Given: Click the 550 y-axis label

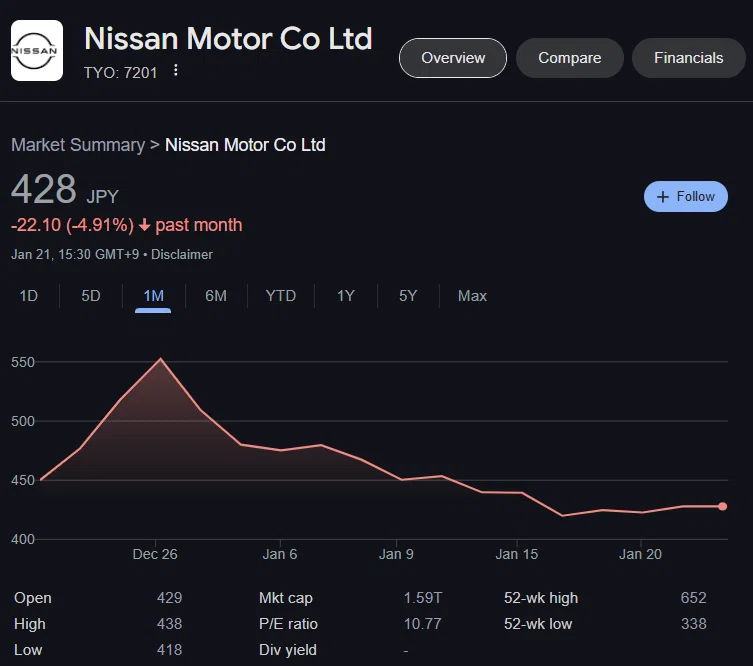Looking at the screenshot, I should (23, 362).
